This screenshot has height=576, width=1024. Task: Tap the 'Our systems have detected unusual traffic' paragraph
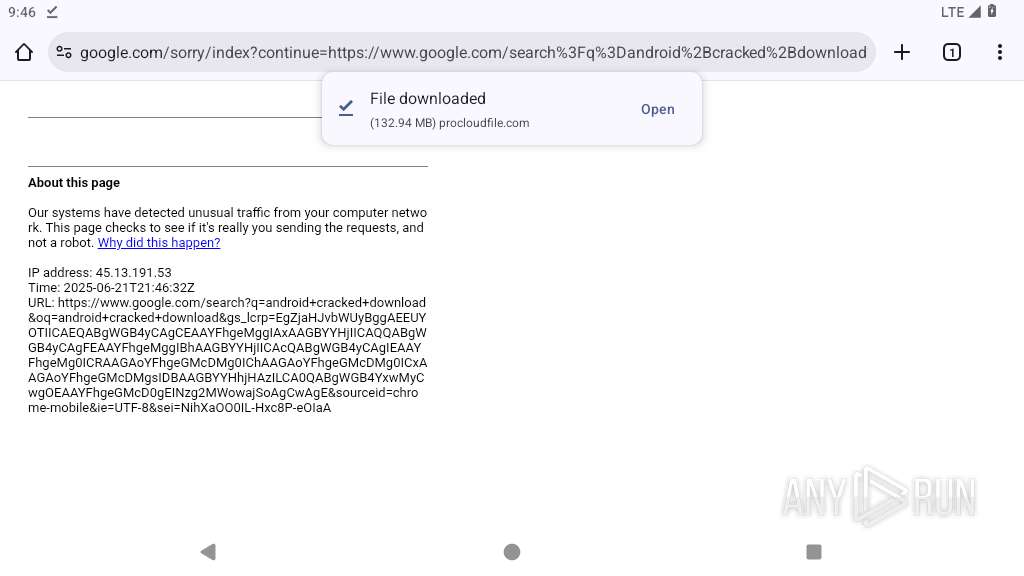pyautogui.click(x=227, y=227)
